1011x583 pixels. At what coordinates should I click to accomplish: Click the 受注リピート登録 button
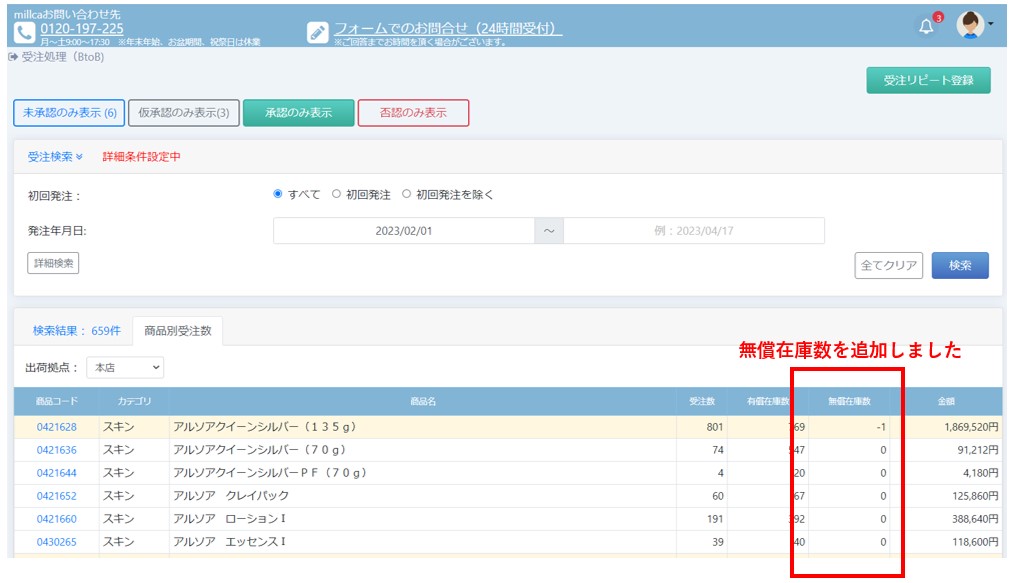tap(928, 80)
